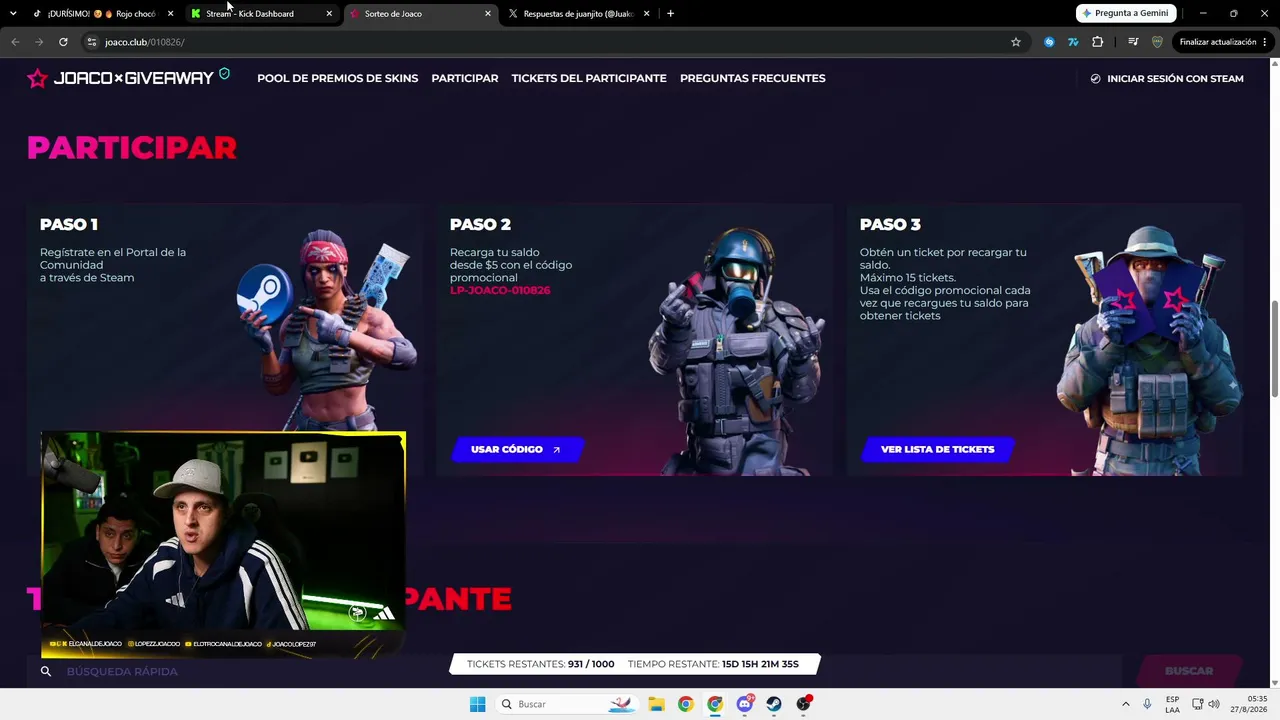Click the Buscar button in ticket search
This screenshot has width=1280, height=720.
pos(1189,671)
